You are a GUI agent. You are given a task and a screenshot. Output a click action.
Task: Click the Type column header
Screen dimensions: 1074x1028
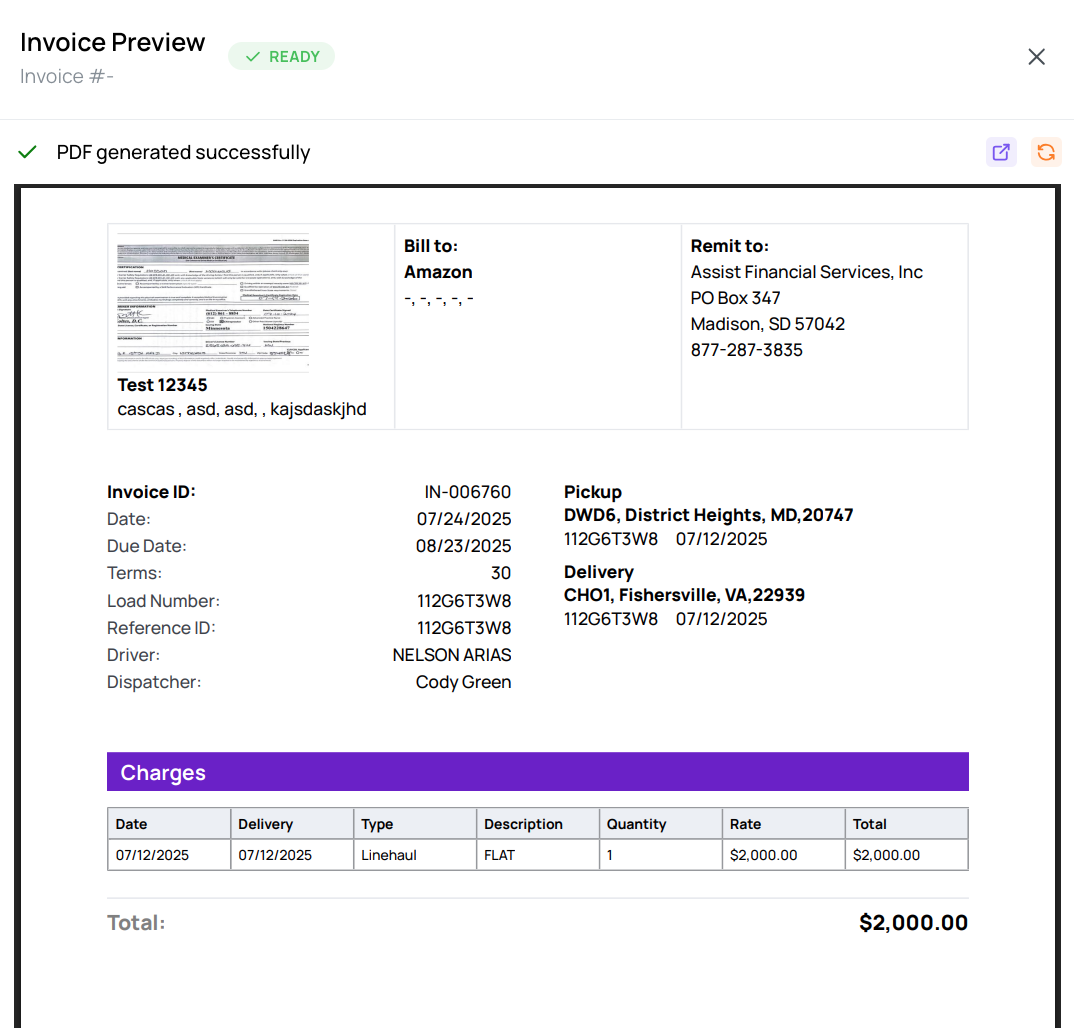pyautogui.click(x=377, y=824)
